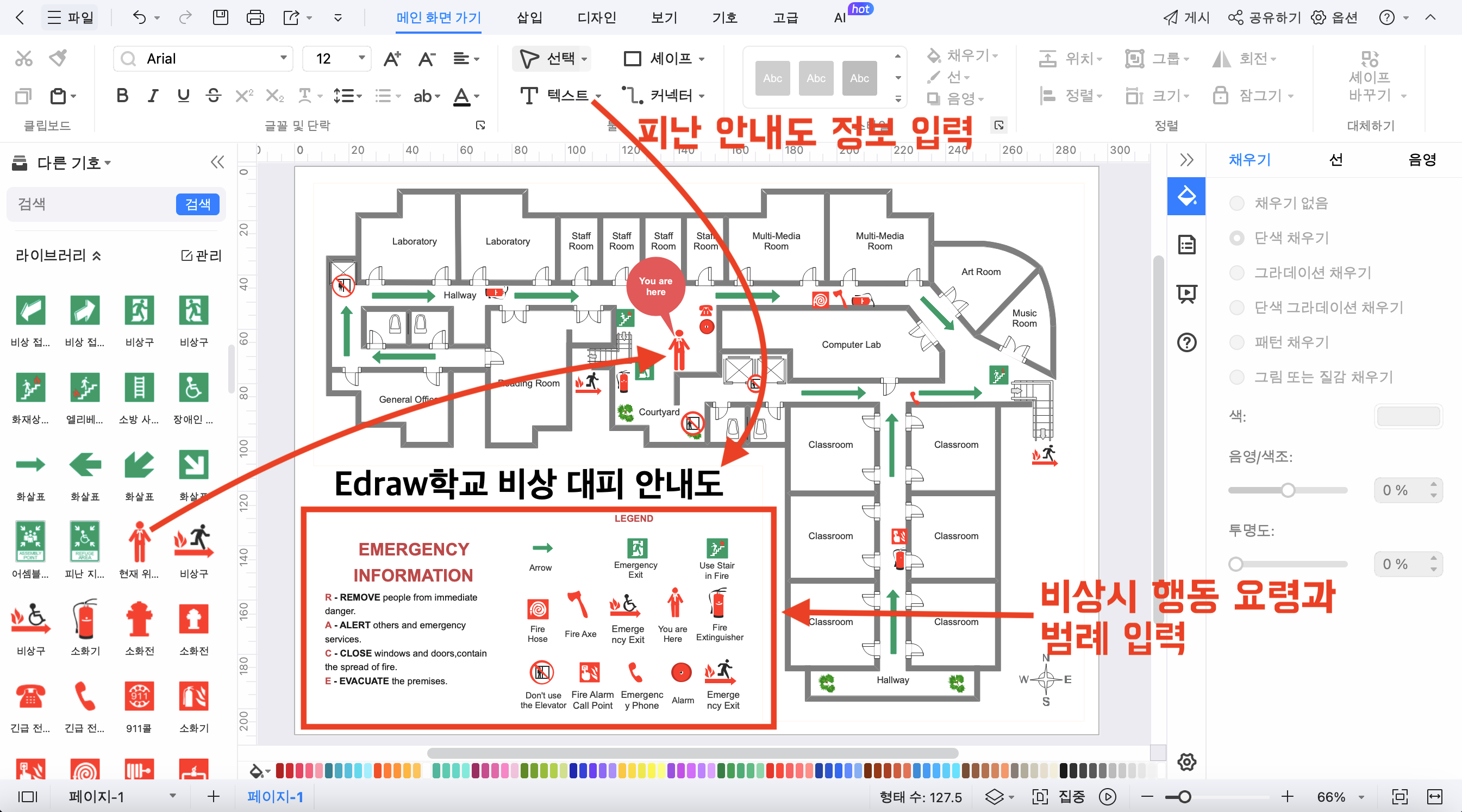Click the 공유하기 share button
This screenshot has width=1462, height=812.
tap(1265, 17)
